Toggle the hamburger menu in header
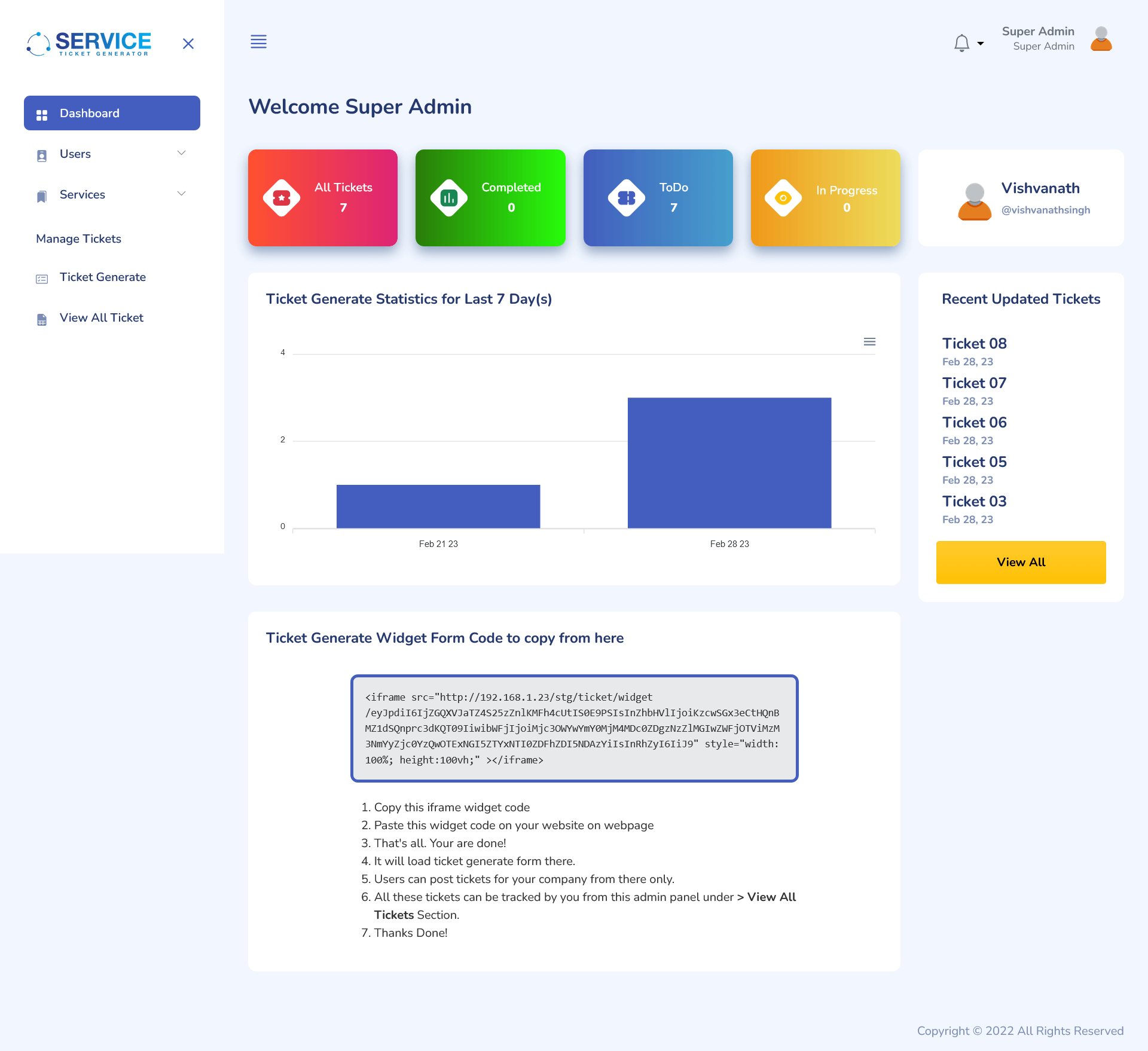 coord(258,42)
